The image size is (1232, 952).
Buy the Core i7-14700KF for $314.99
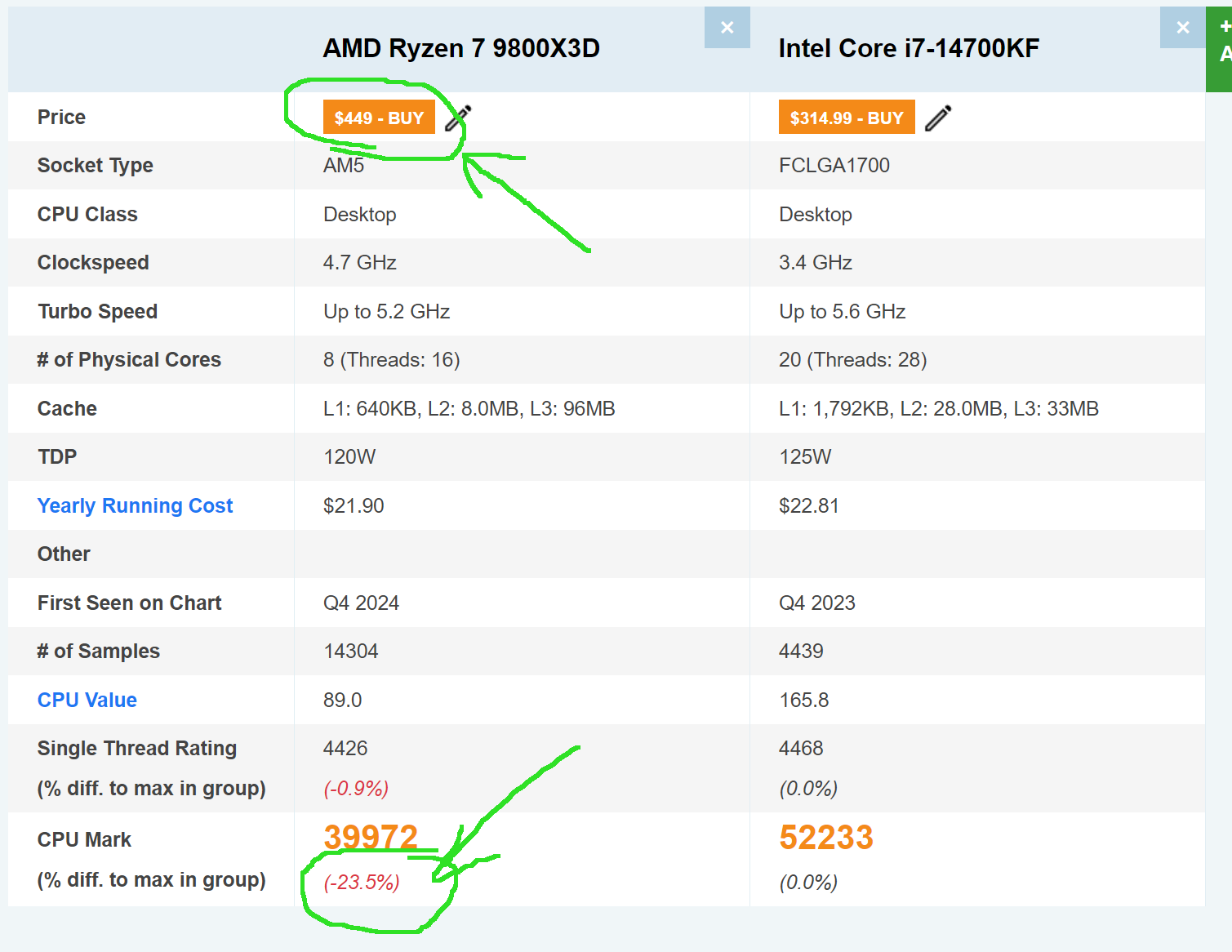847,118
